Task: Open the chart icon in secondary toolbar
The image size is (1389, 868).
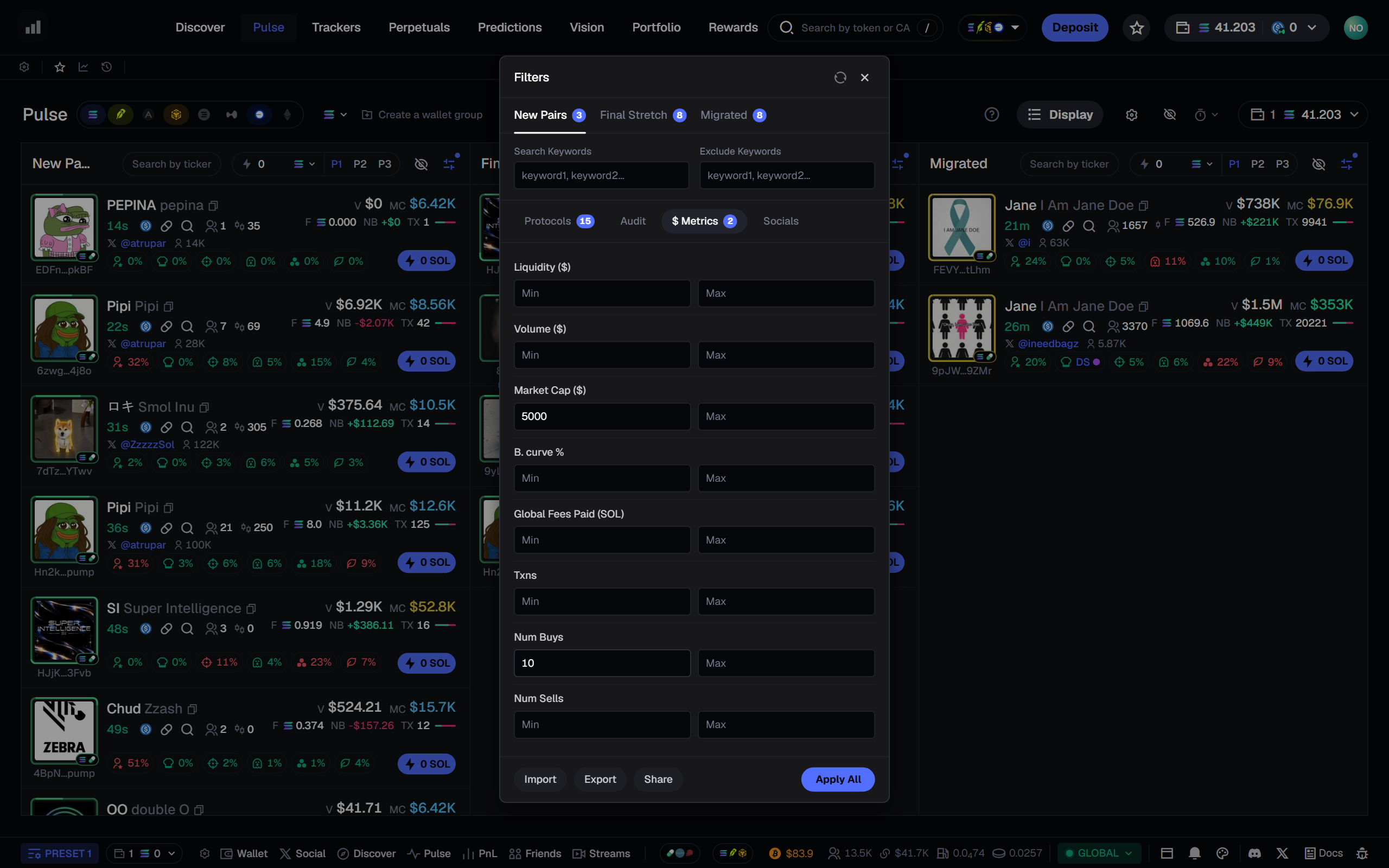Action: [83, 67]
